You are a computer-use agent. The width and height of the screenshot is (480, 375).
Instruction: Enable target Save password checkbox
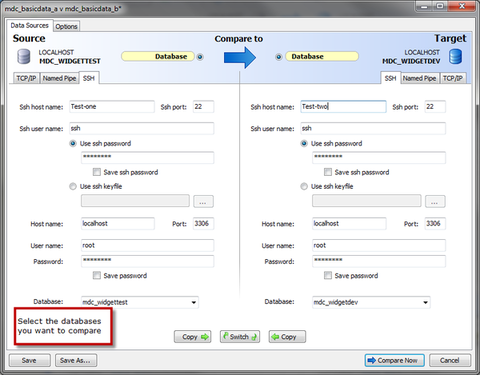point(328,275)
